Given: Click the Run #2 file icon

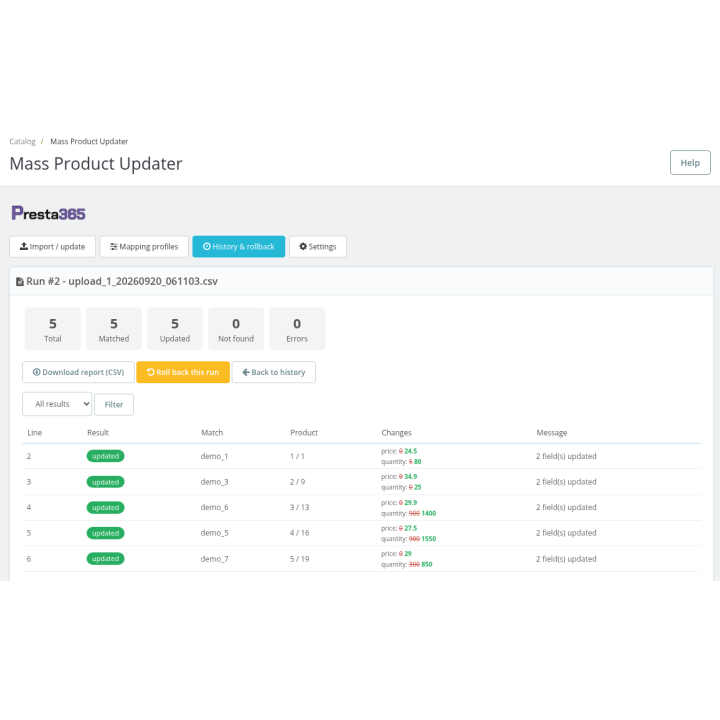Looking at the screenshot, I should (20, 281).
